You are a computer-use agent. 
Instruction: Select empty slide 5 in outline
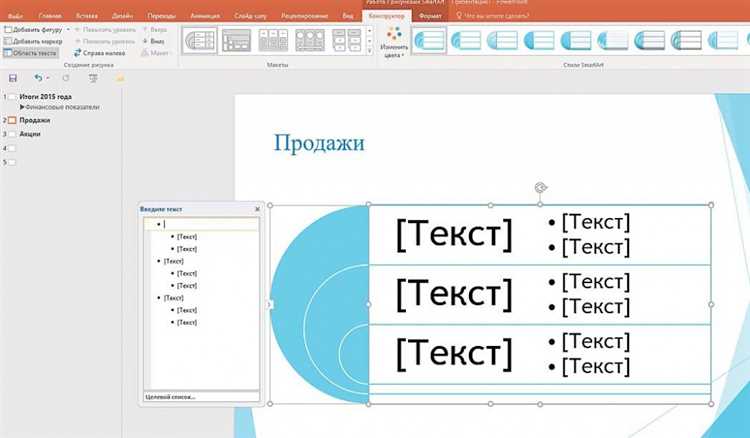coord(12,162)
